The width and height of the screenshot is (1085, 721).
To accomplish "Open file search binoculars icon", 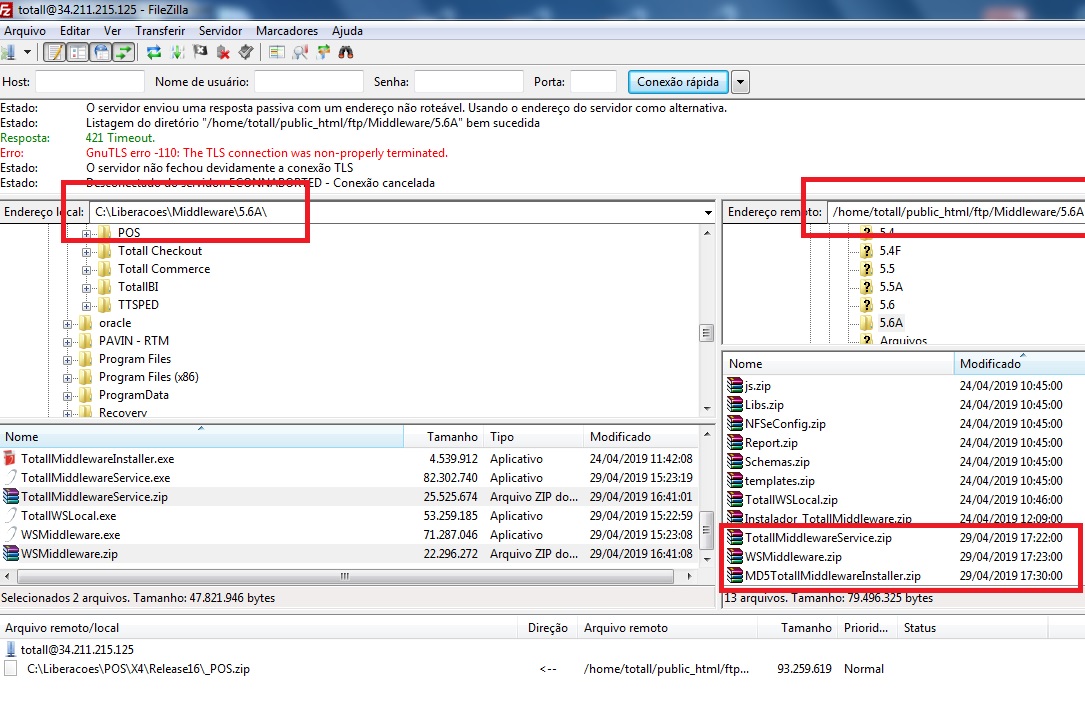I will tap(346, 52).
